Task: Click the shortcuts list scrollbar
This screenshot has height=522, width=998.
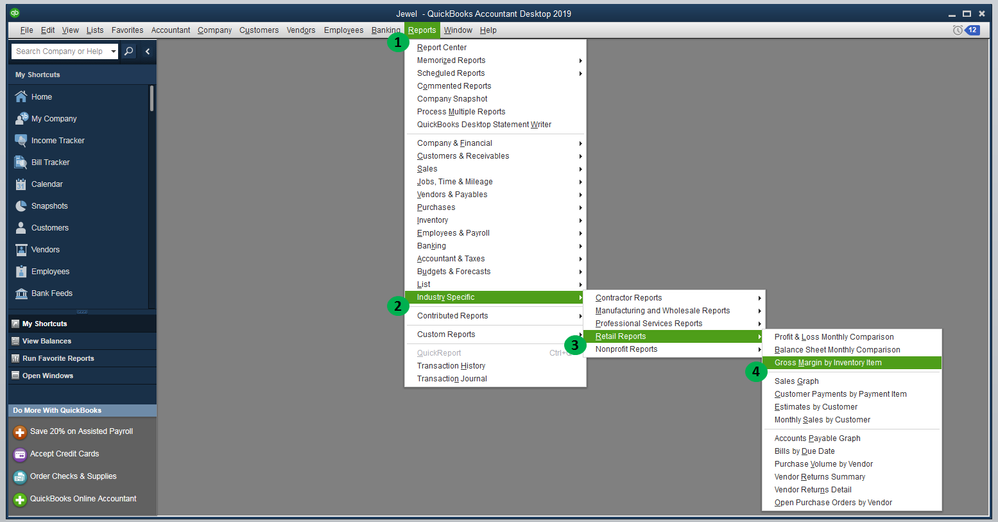Action: coord(151,99)
